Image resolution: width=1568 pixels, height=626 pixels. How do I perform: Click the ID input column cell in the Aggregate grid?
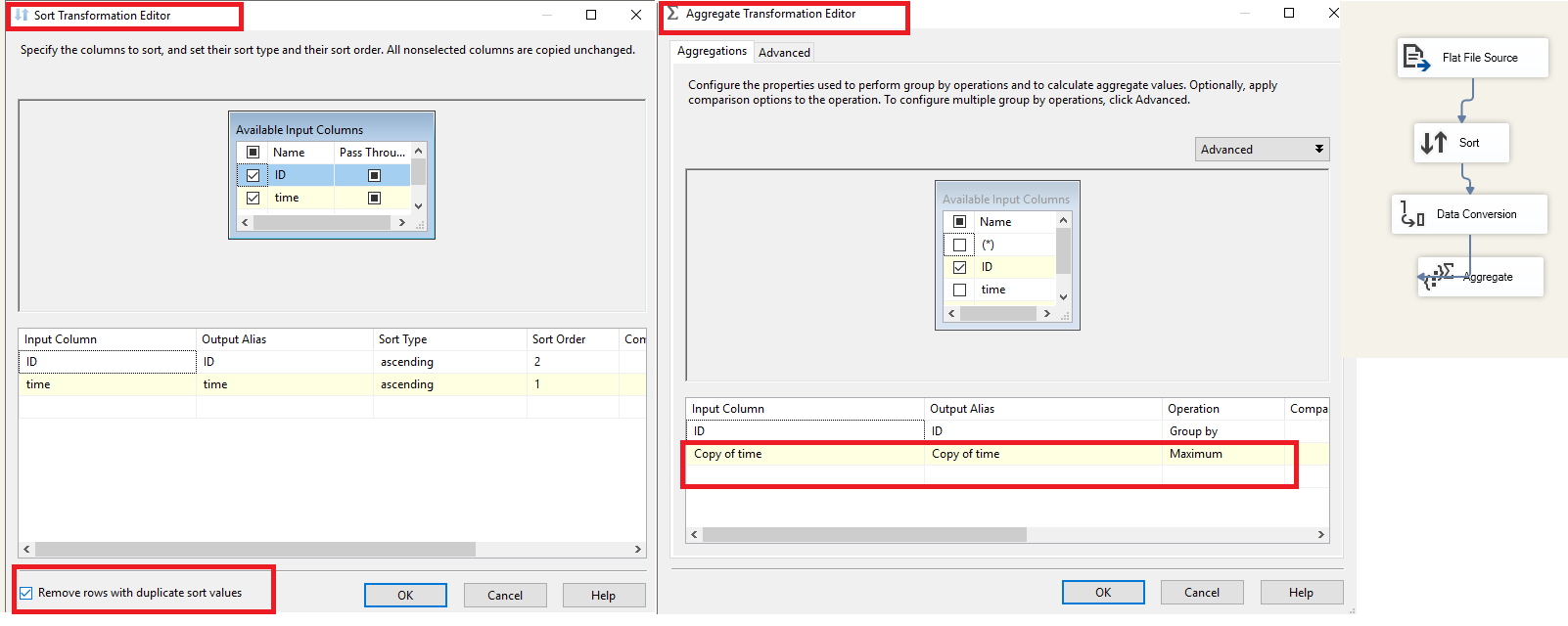806,431
